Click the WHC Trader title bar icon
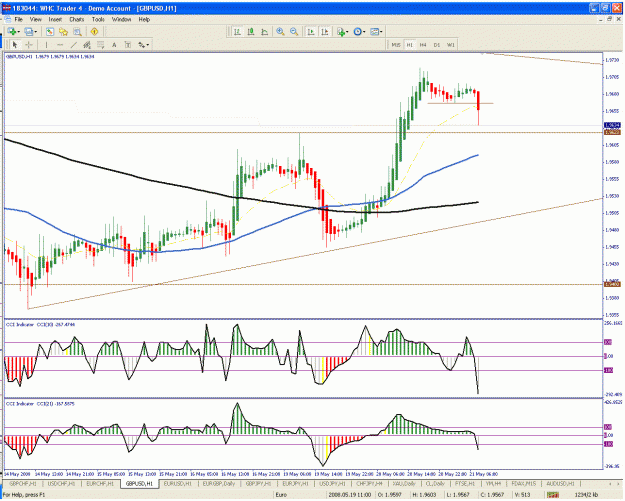This screenshot has height=501, width=625. click(x=6, y=8)
